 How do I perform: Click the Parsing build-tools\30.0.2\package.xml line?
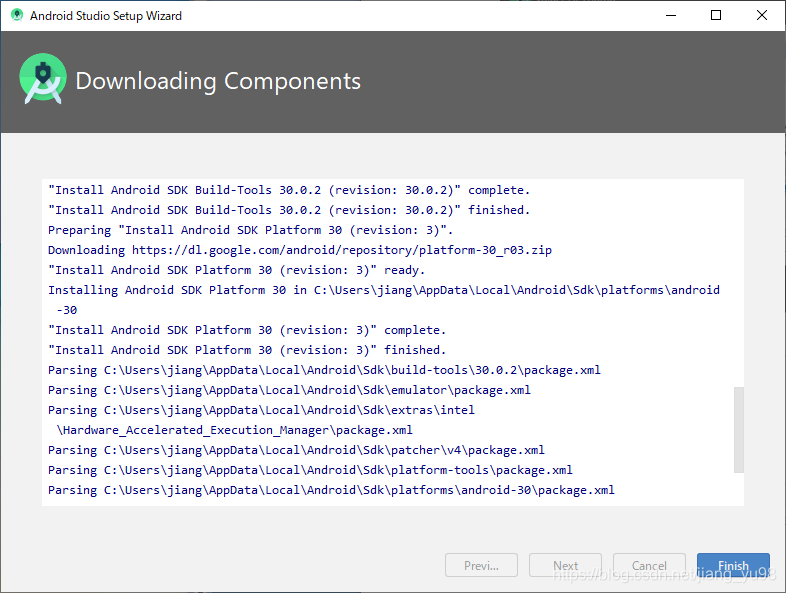(324, 370)
